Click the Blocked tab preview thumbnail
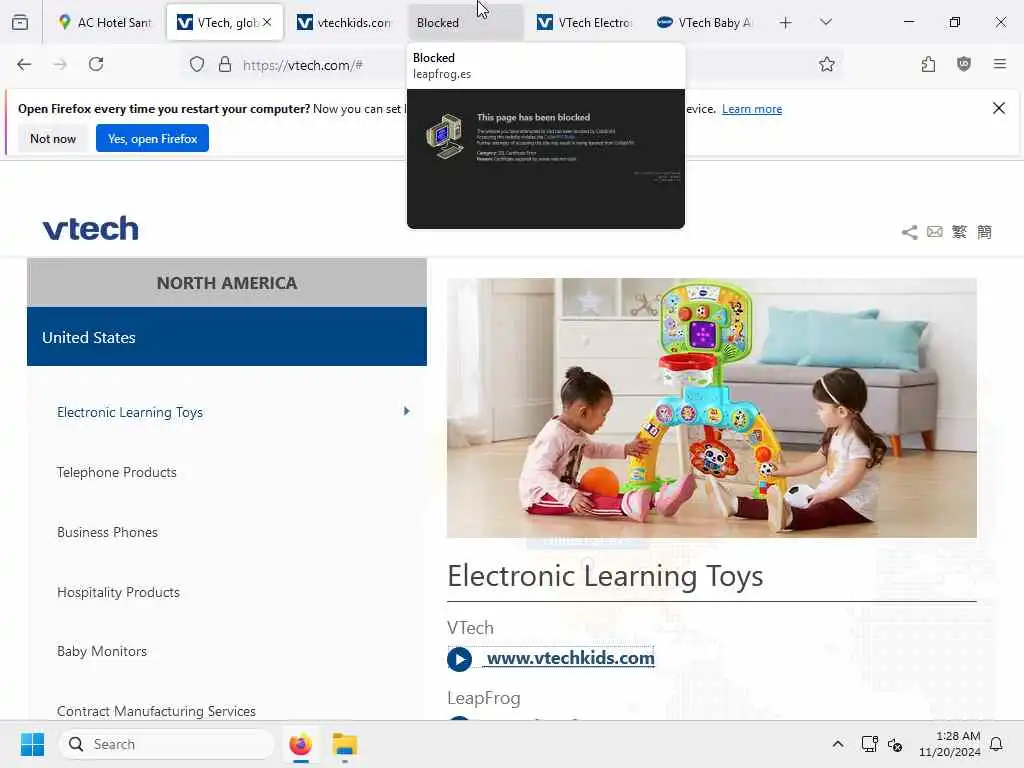The width and height of the screenshot is (1024, 768). point(546,159)
